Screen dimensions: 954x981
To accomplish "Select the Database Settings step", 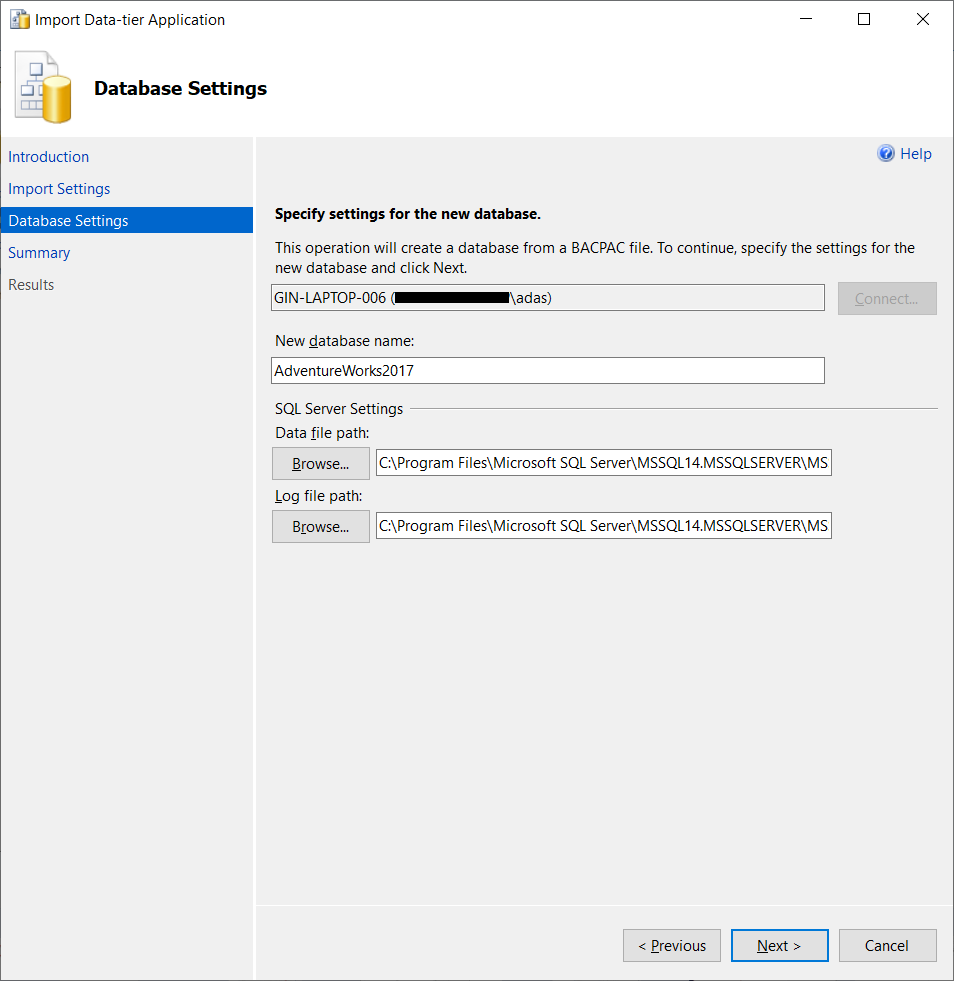I will pos(68,220).
